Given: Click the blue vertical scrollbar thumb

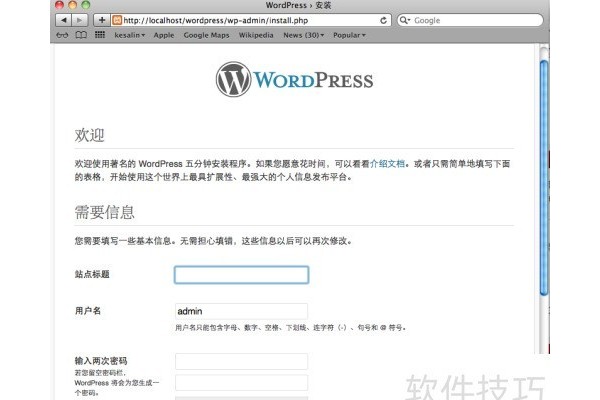Looking at the screenshot, I should coord(544,178).
